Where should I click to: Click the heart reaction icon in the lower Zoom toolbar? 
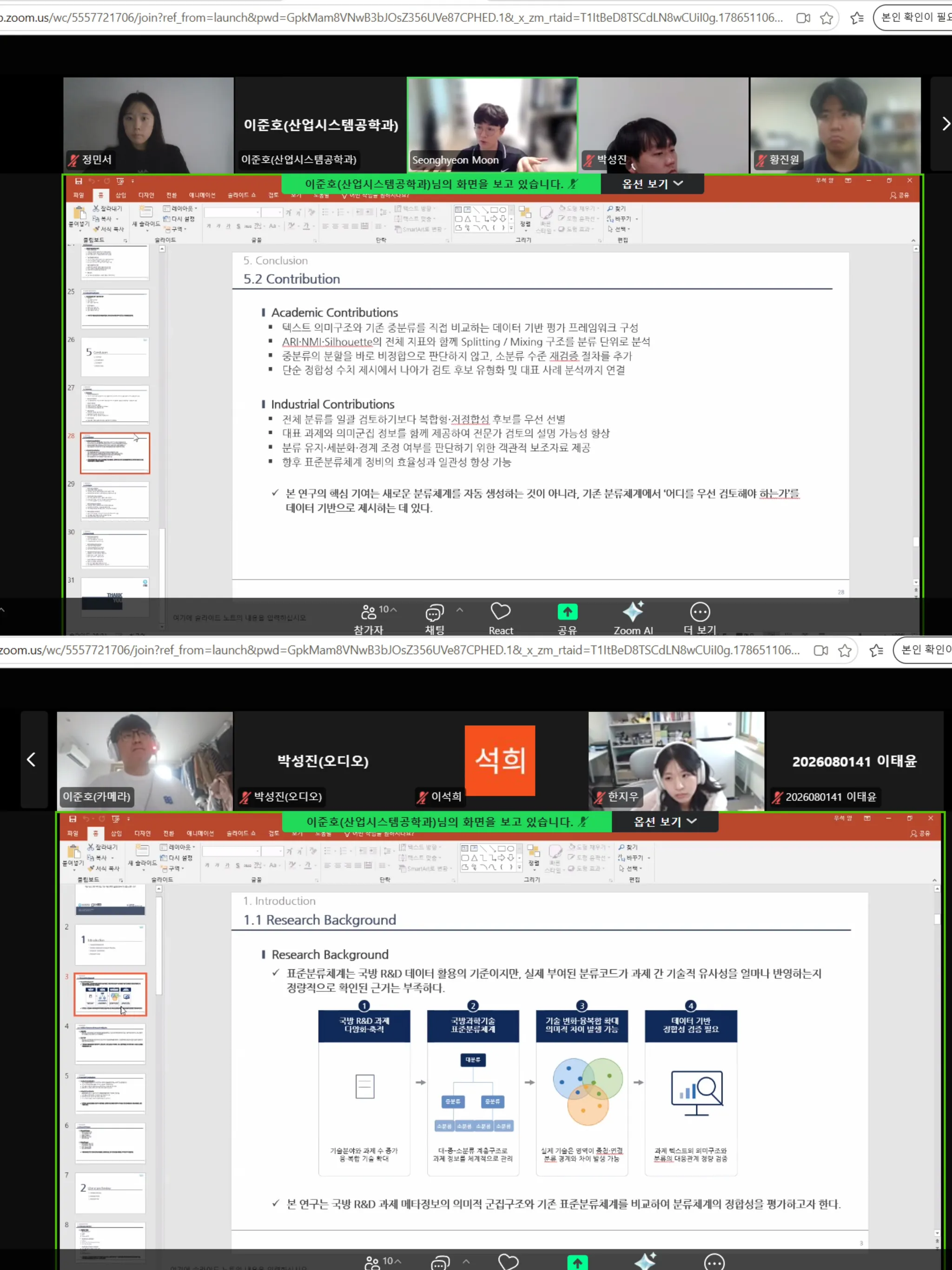coord(508,1262)
